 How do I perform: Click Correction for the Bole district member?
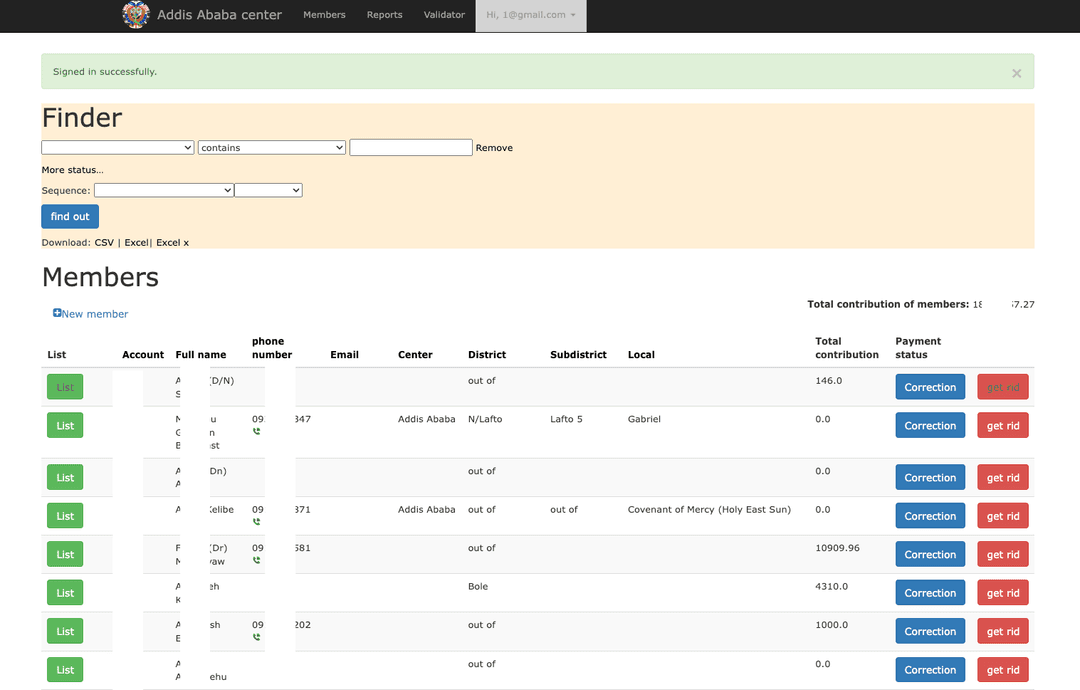pyautogui.click(x=929, y=593)
